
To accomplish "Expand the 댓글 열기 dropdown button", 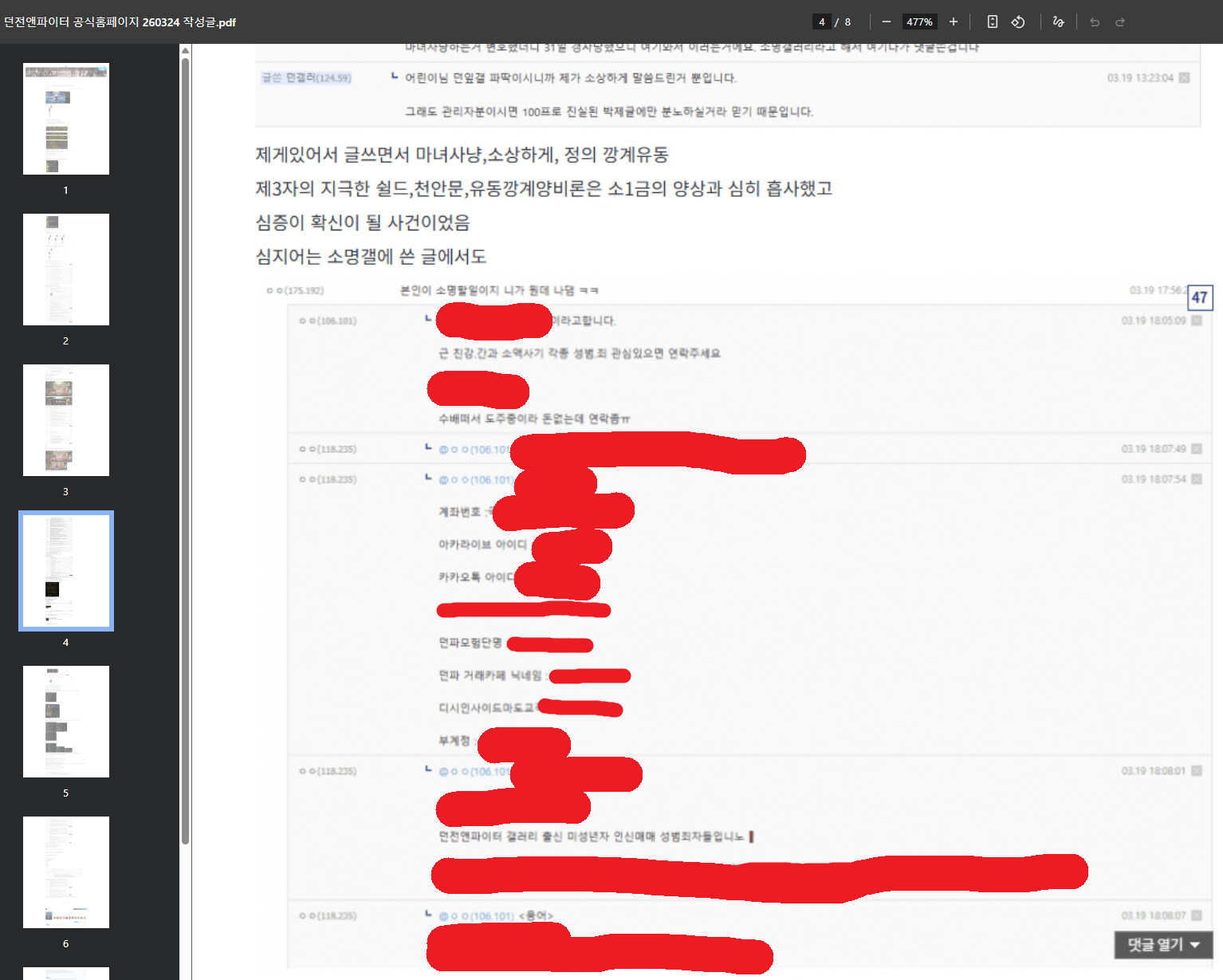I will (1163, 945).
